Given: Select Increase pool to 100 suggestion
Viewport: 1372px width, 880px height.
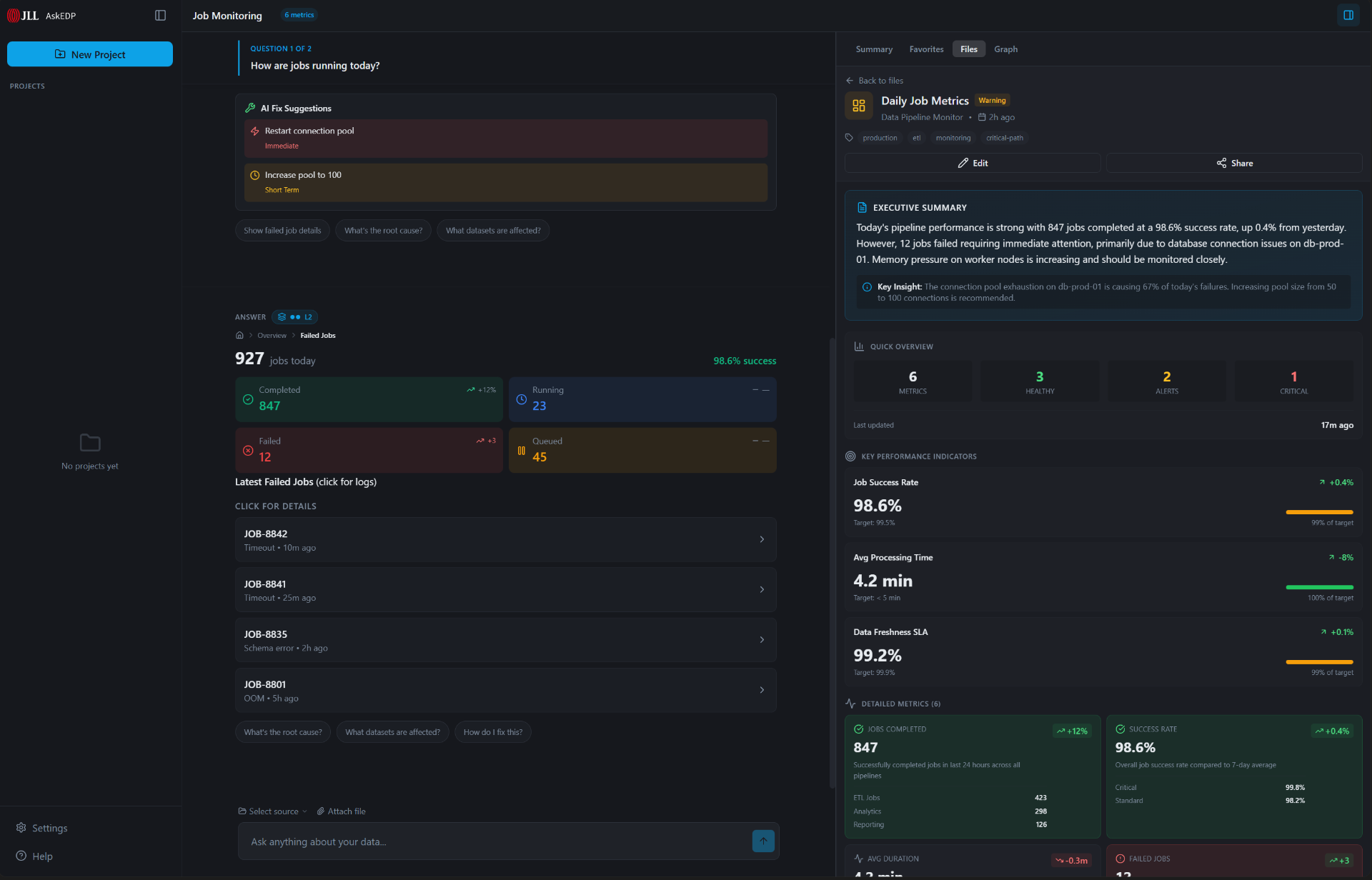Looking at the screenshot, I should pos(506,182).
